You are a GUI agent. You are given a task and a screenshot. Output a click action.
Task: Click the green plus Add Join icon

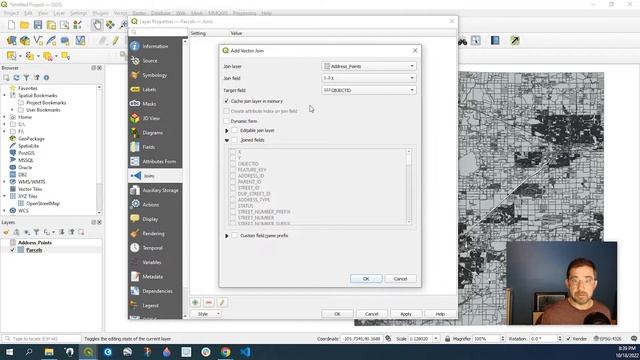click(x=195, y=302)
